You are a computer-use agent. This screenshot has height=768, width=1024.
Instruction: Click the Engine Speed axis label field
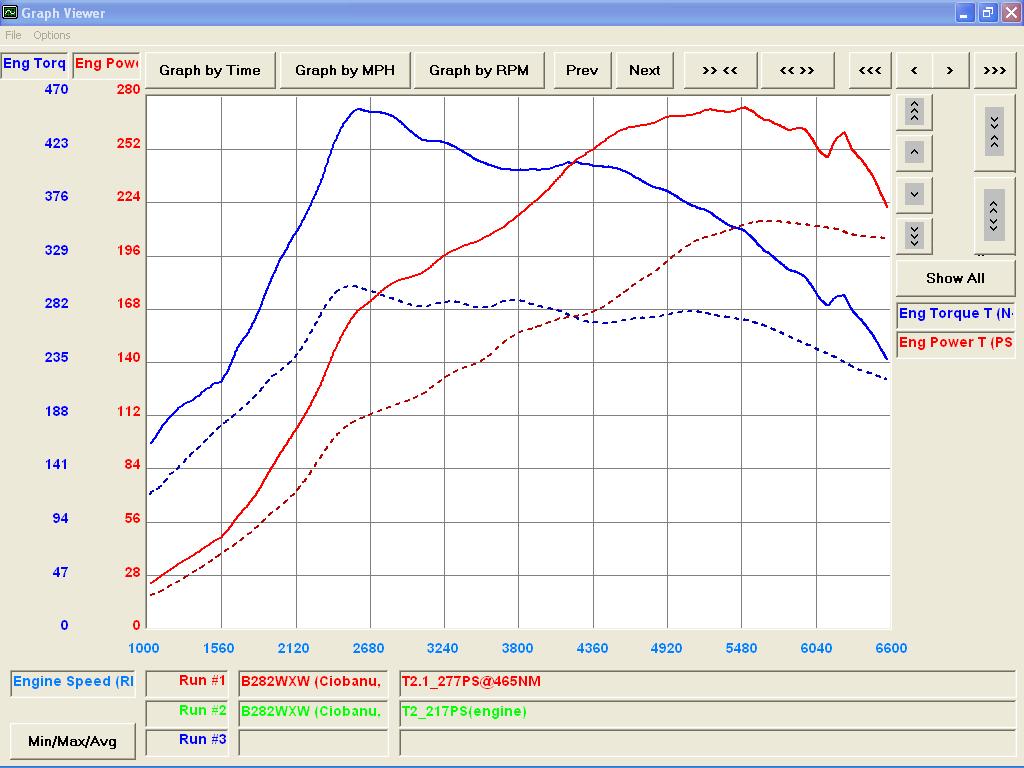[73, 682]
